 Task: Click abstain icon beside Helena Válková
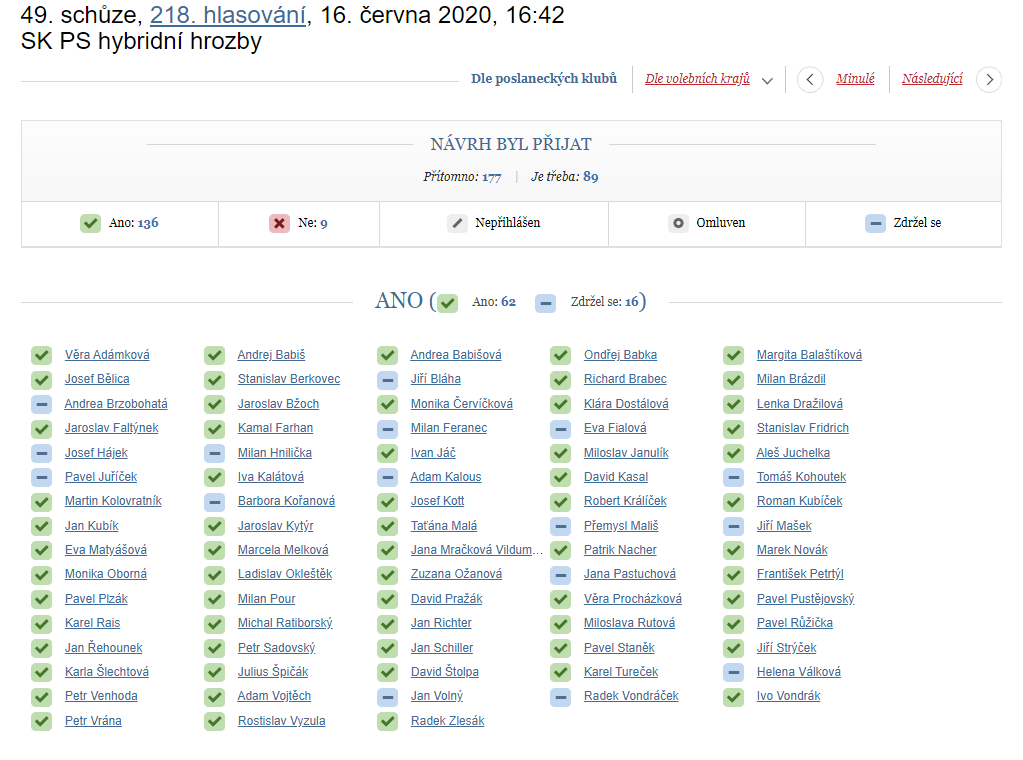pos(733,672)
